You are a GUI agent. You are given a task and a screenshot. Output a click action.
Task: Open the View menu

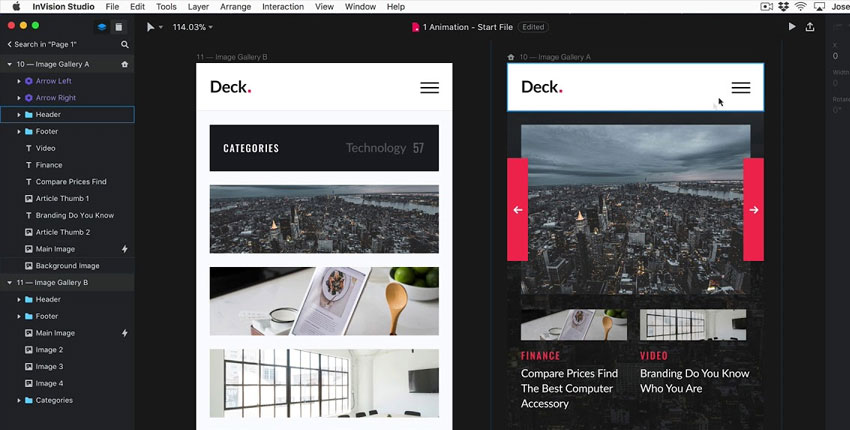click(324, 7)
